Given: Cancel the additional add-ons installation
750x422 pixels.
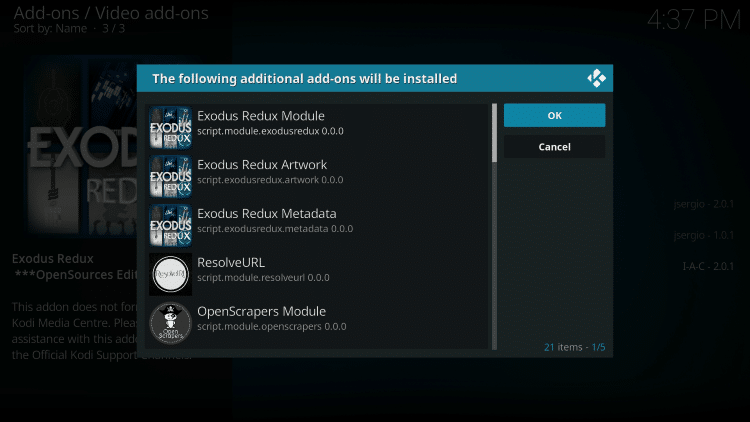Looking at the screenshot, I should pos(554,147).
